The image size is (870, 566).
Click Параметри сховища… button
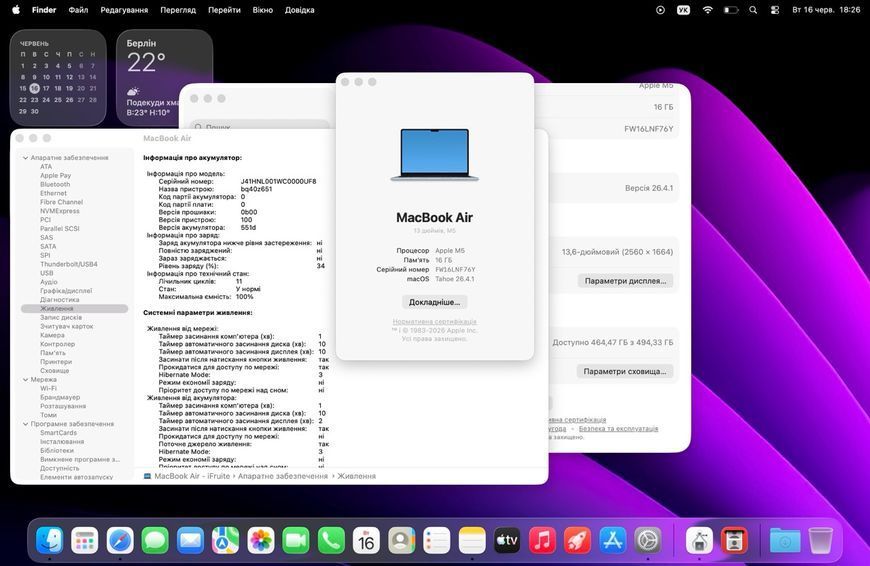coord(625,371)
